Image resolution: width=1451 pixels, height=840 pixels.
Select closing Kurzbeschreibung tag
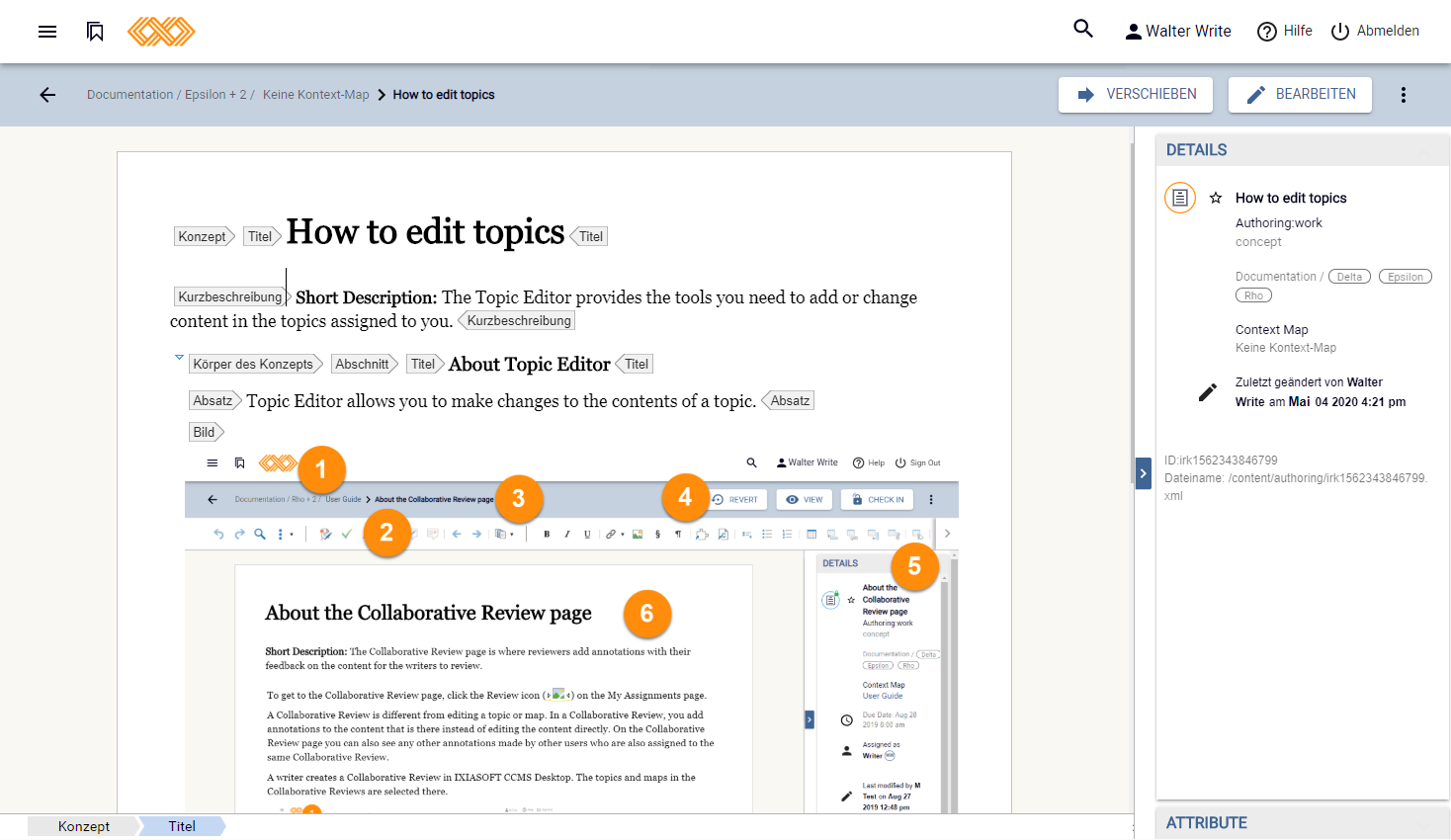(517, 320)
